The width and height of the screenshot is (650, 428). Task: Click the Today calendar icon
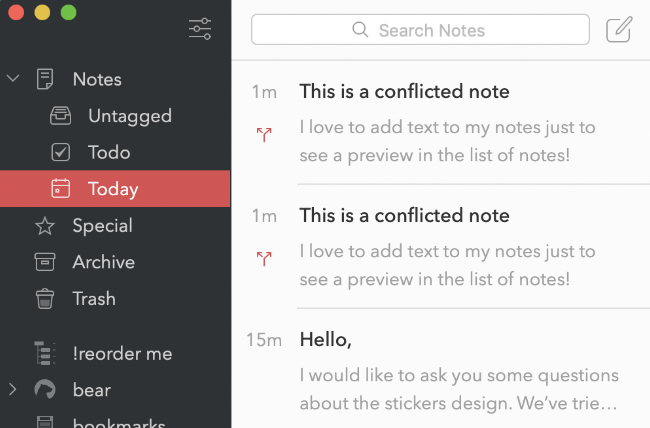click(61, 189)
